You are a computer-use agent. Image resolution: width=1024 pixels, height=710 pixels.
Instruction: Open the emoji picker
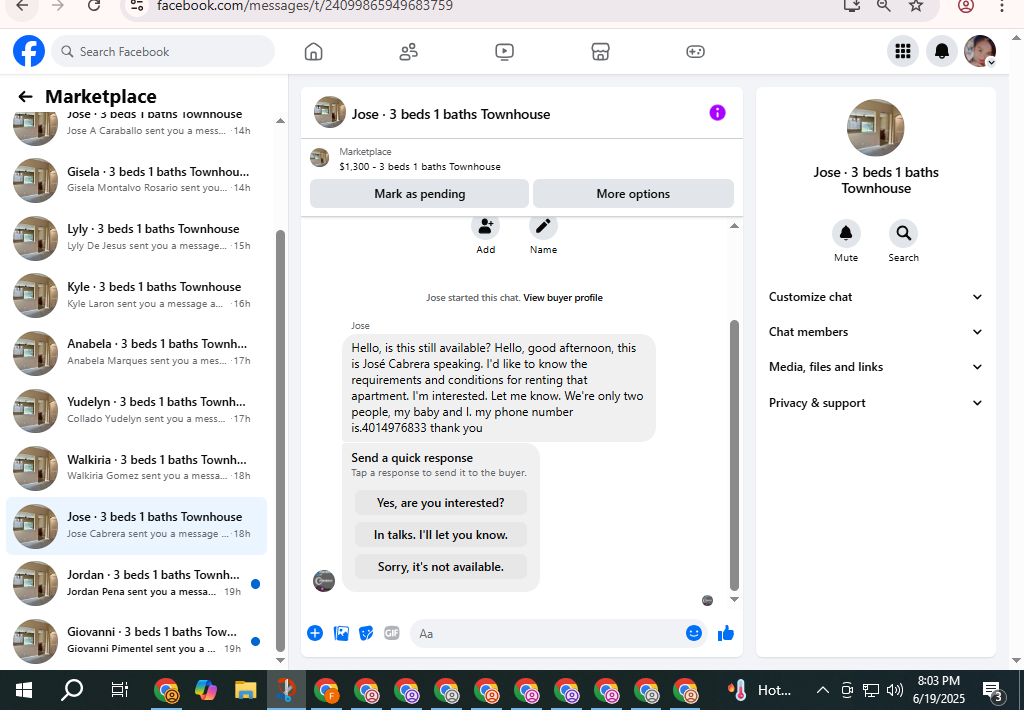694,633
